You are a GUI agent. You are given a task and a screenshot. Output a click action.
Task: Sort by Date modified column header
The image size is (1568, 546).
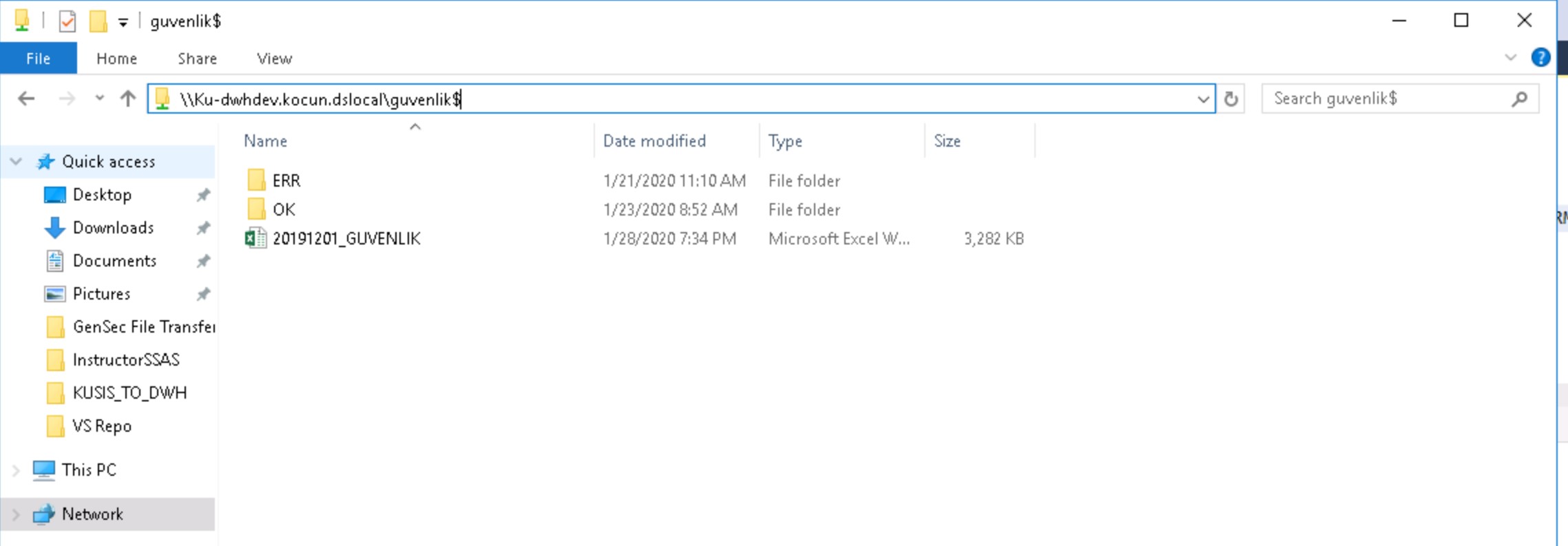[x=654, y=141]
